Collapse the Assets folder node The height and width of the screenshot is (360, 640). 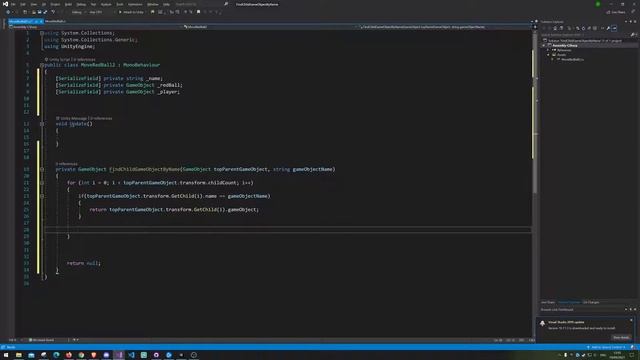coord(549,55)
